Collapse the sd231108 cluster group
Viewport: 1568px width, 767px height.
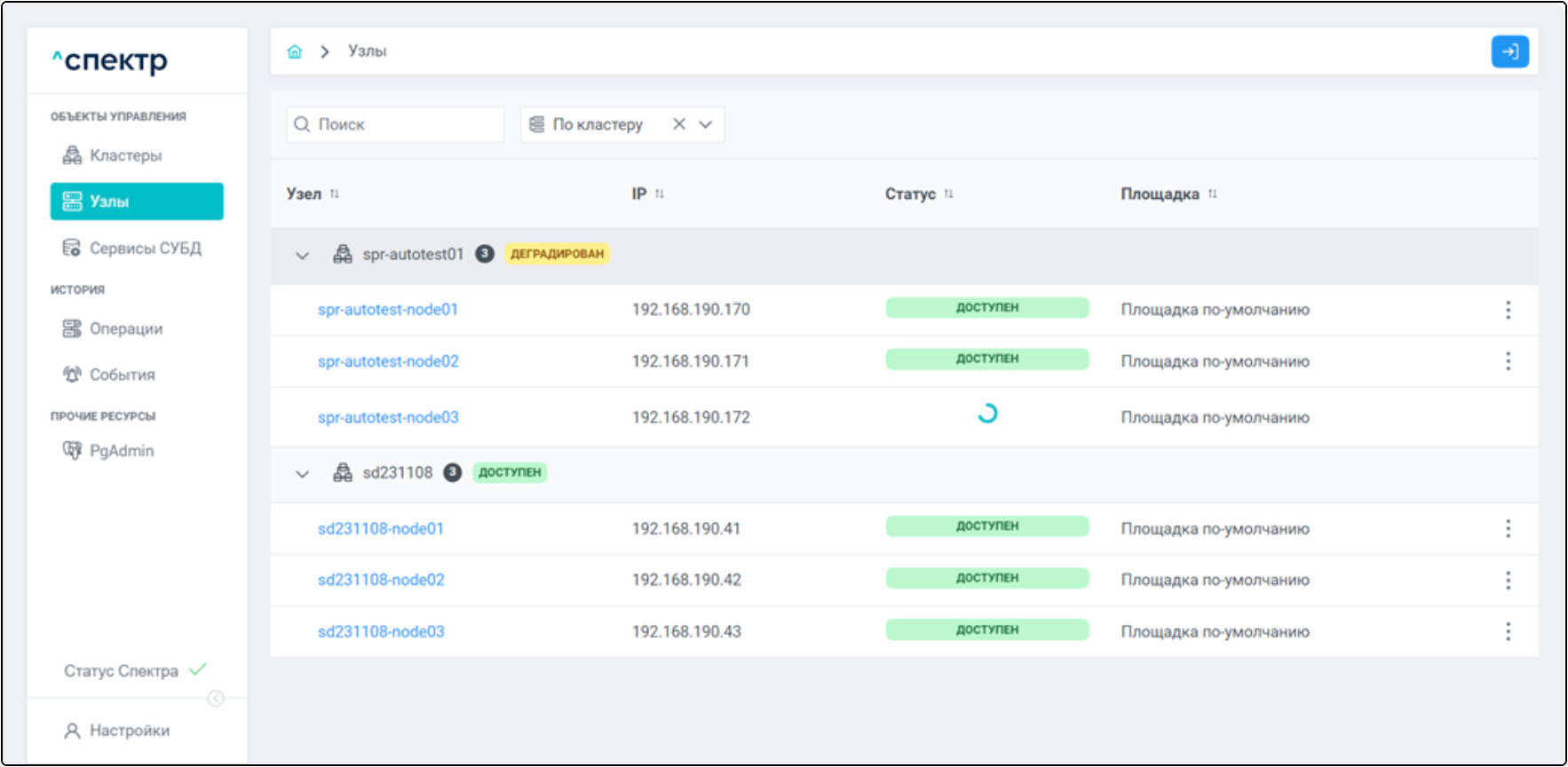click(x=302, y=474)
